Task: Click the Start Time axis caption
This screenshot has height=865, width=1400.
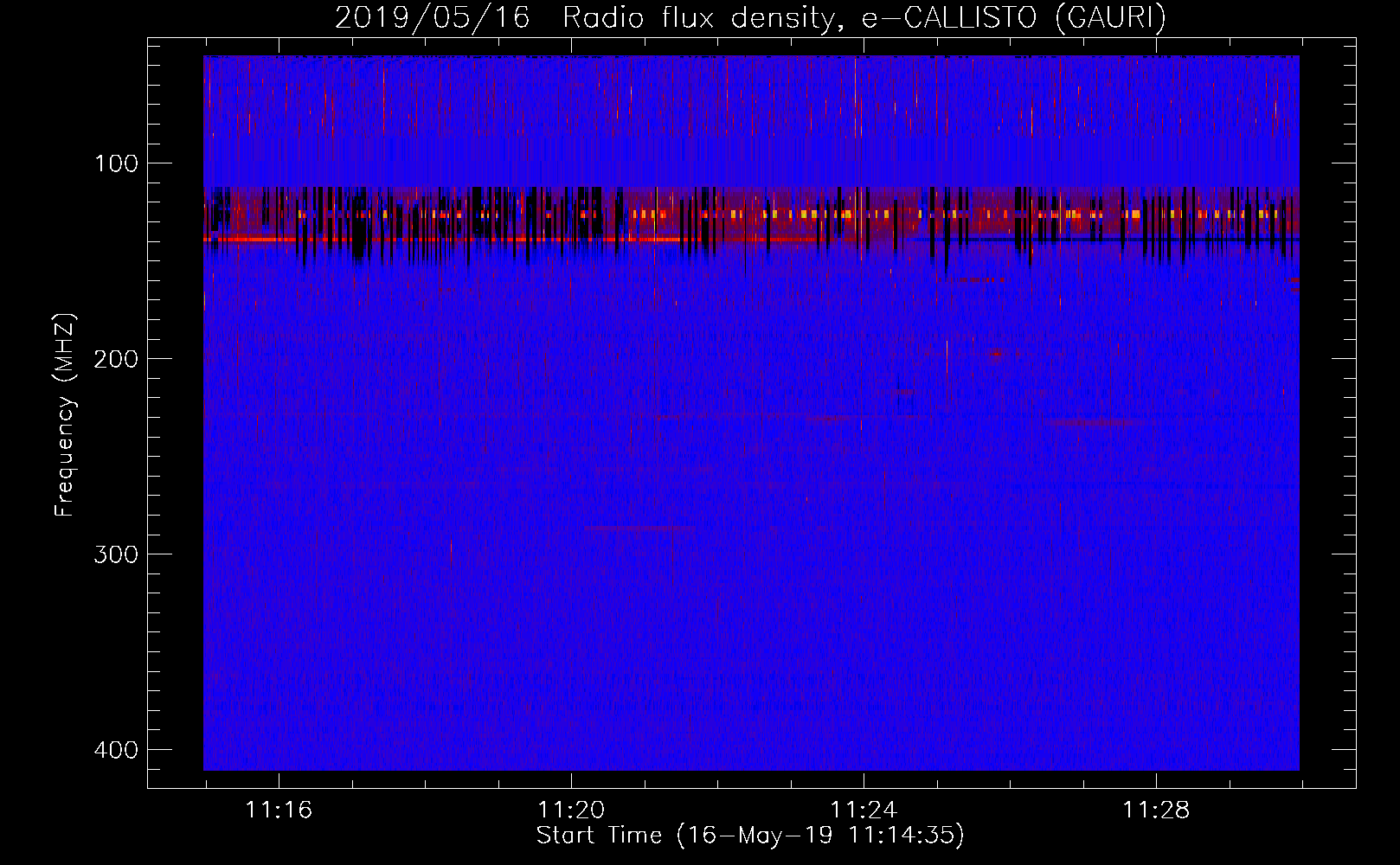Action: (750, 836)
